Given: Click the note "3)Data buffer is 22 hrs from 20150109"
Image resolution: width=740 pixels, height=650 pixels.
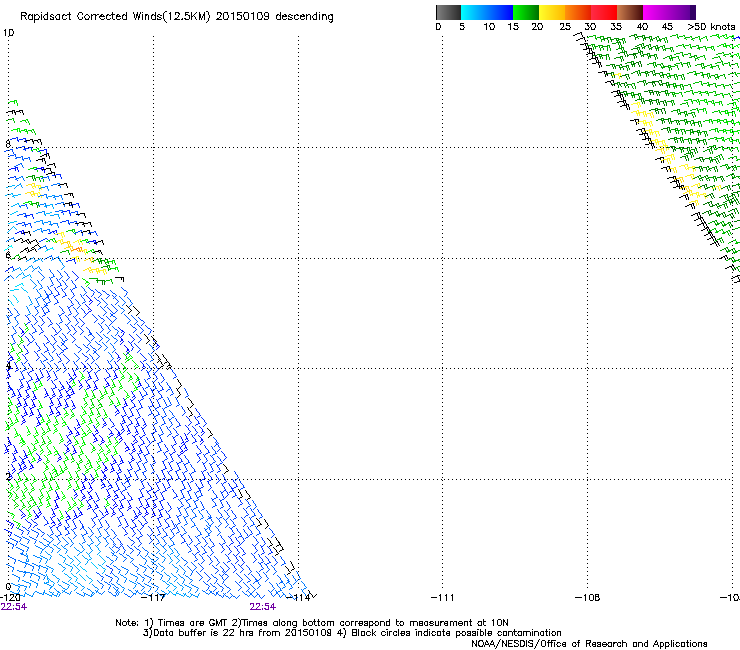Looking at the screenshot, I should (237, 633).
